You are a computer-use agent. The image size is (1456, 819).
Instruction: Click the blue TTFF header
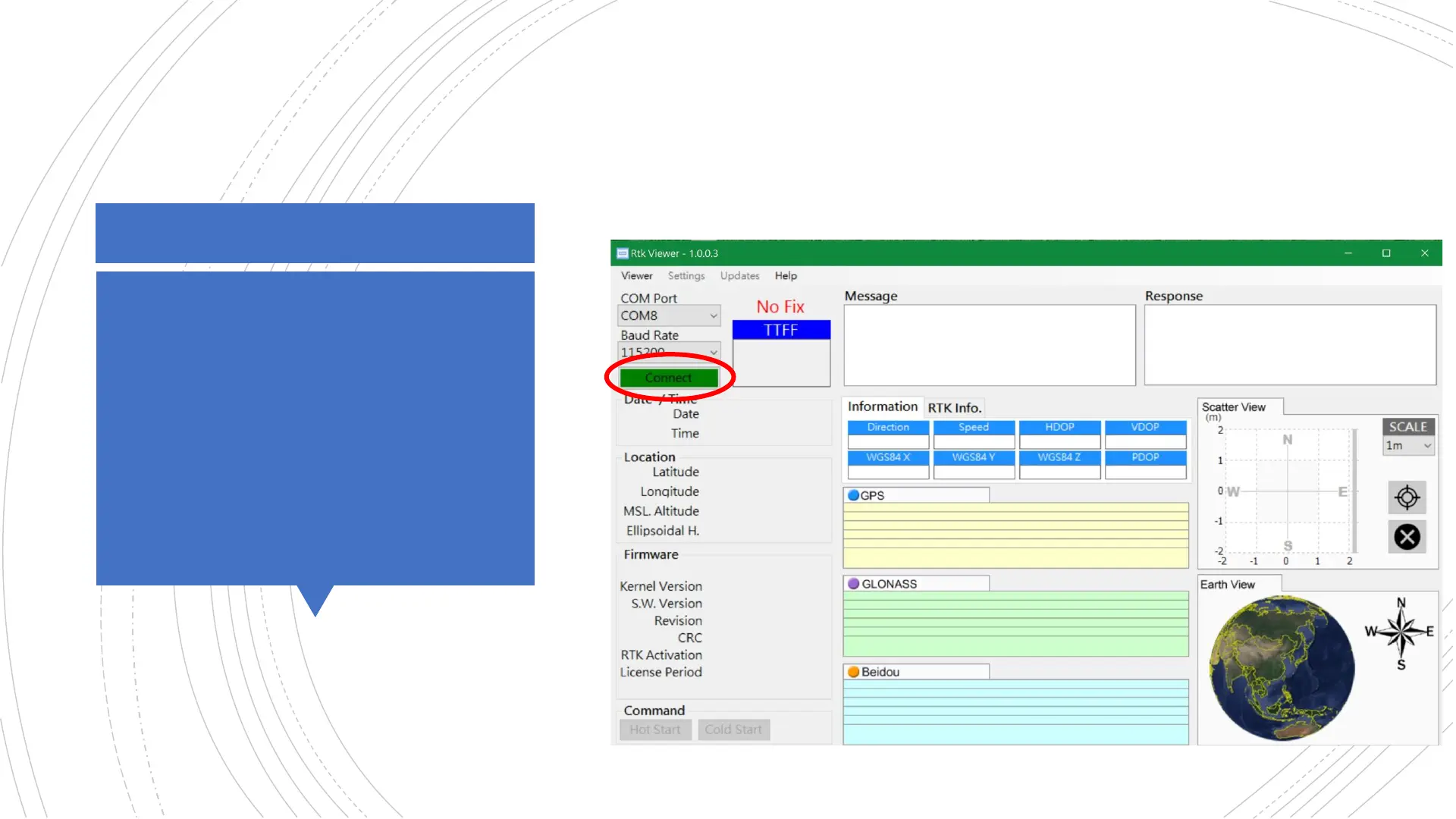coord(781,330)
